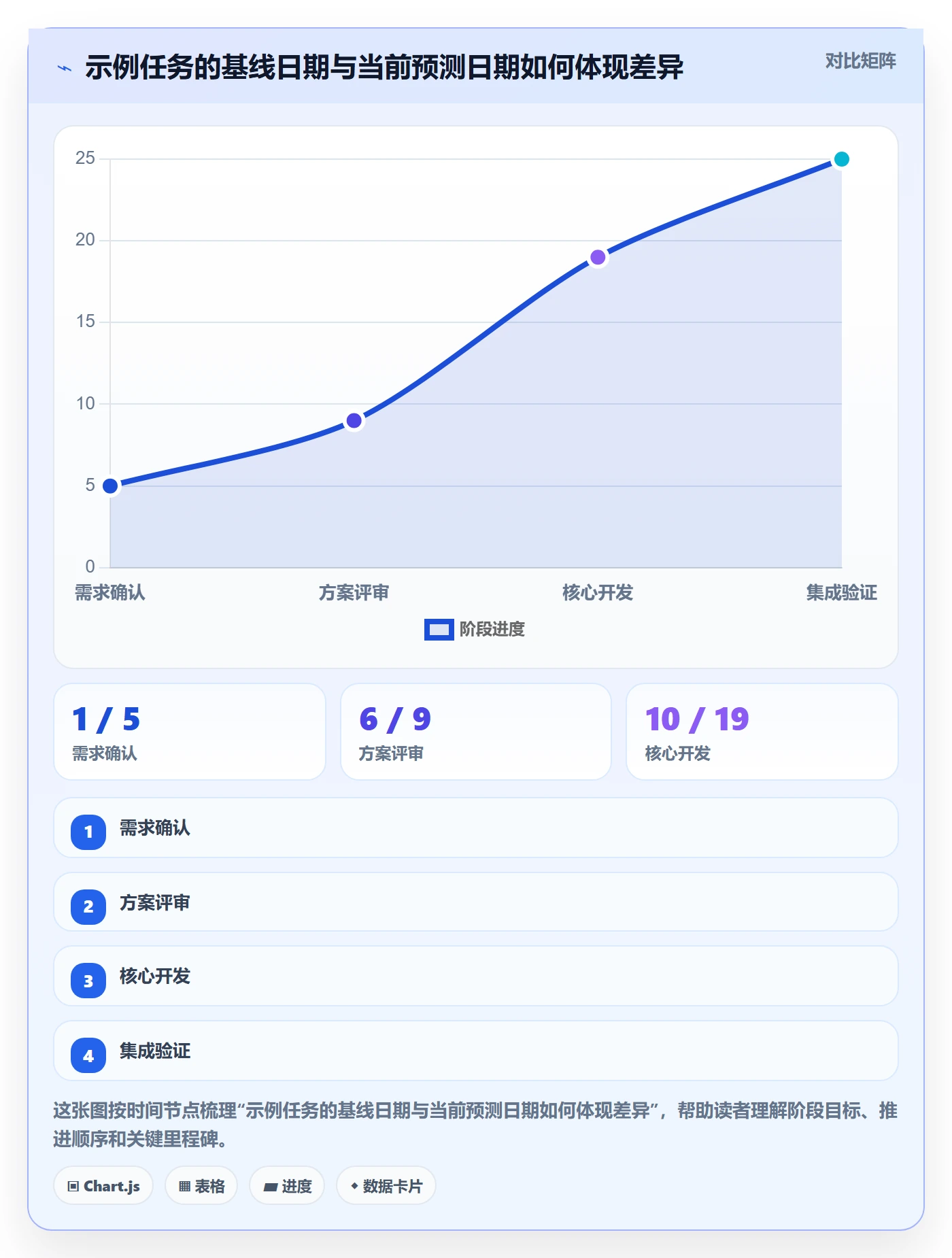The width and height of the screenshot is (952, 1258).
Task: Click the Chart.js tag chip
Action: (103, 1186)
